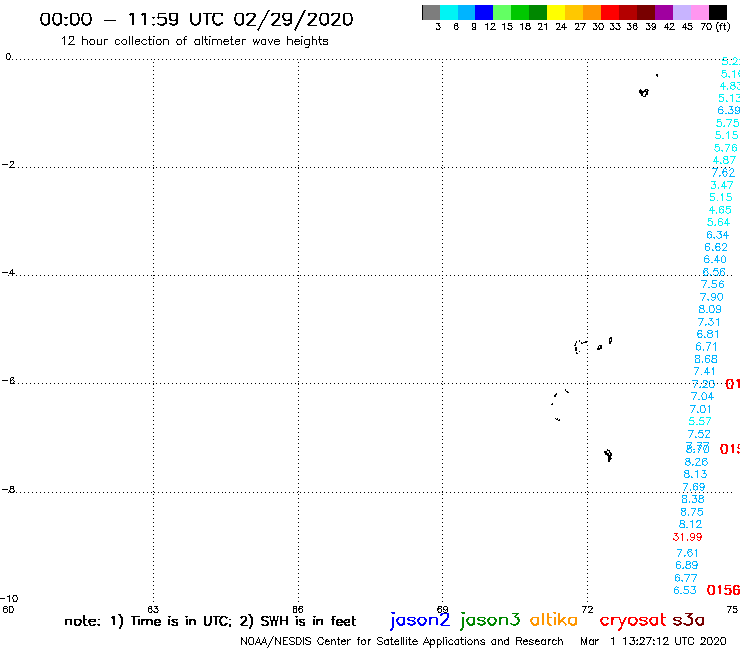Click the 5.57 wave height value

point(699,421)
